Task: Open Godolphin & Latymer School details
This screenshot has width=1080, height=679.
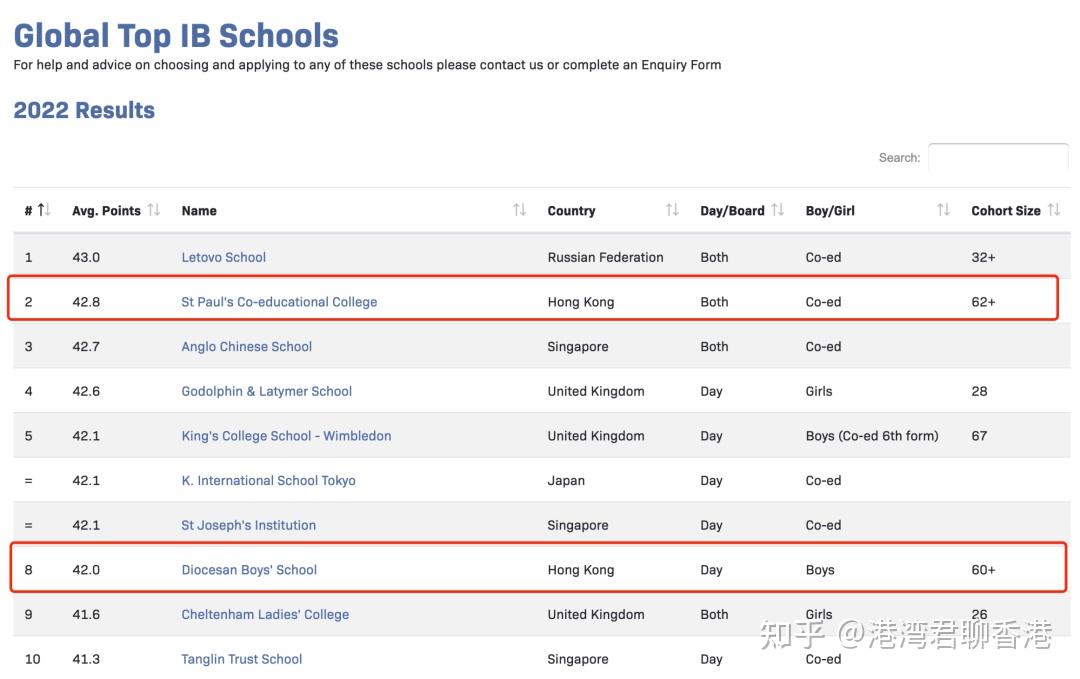Action: pos(266,391)
